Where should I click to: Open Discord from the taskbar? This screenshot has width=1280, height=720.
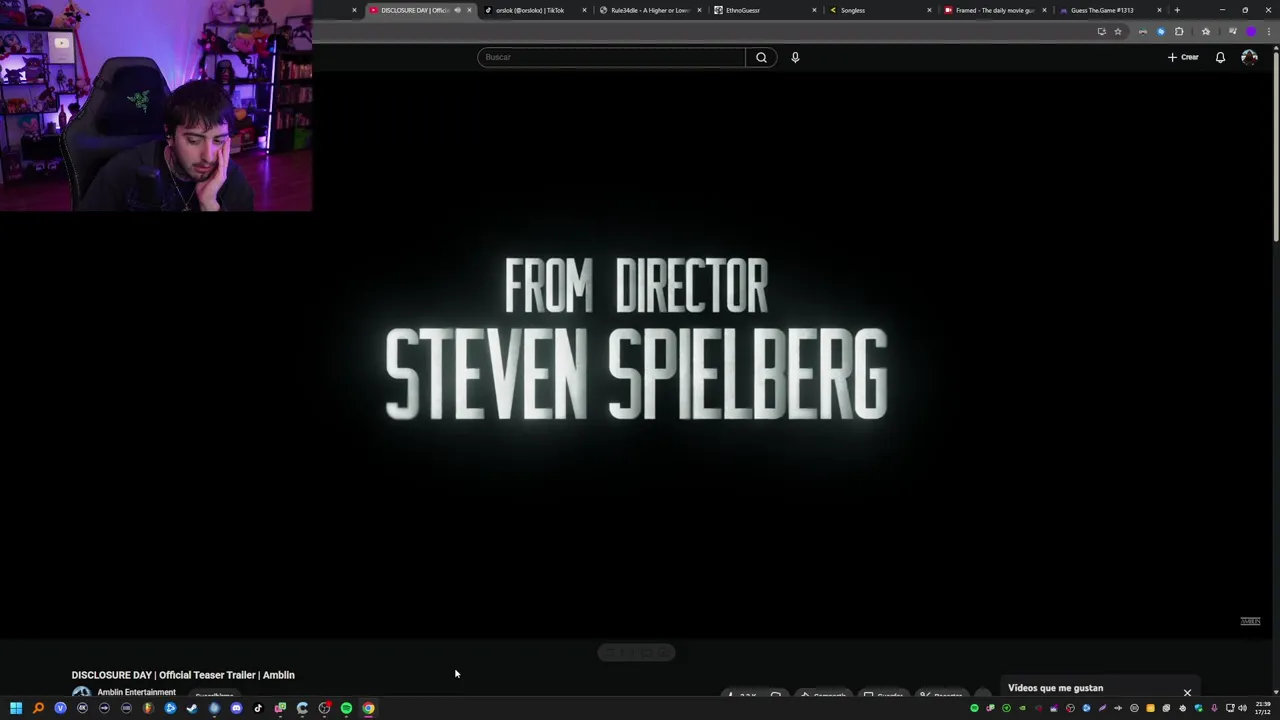pos(236,708)
